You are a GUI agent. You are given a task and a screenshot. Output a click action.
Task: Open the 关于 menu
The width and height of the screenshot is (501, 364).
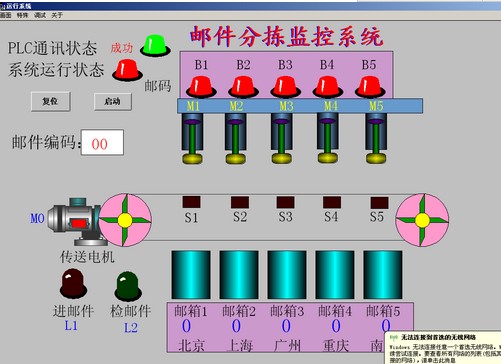(x=57, y=15)
